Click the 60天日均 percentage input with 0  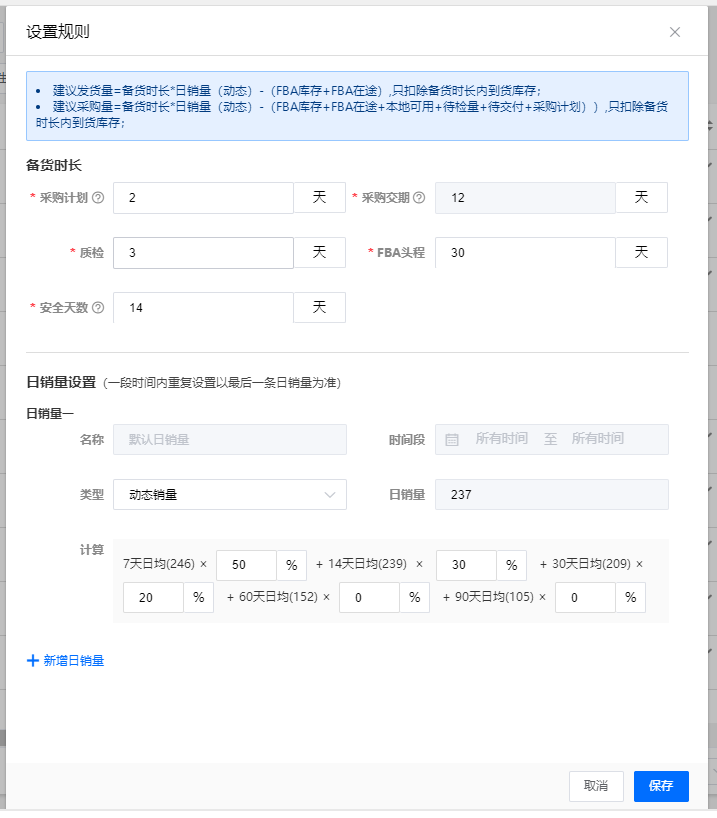pyautogui.click(x=369, y=598)
